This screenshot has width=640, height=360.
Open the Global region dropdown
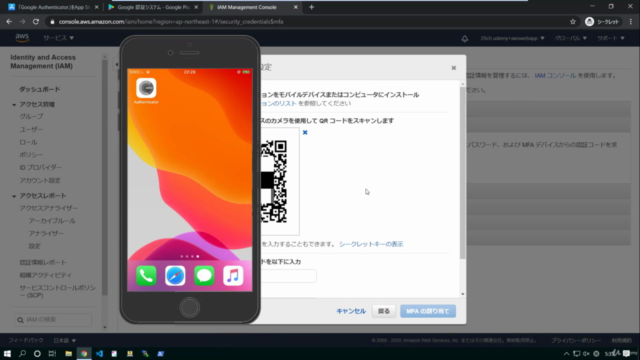point(571,38)
